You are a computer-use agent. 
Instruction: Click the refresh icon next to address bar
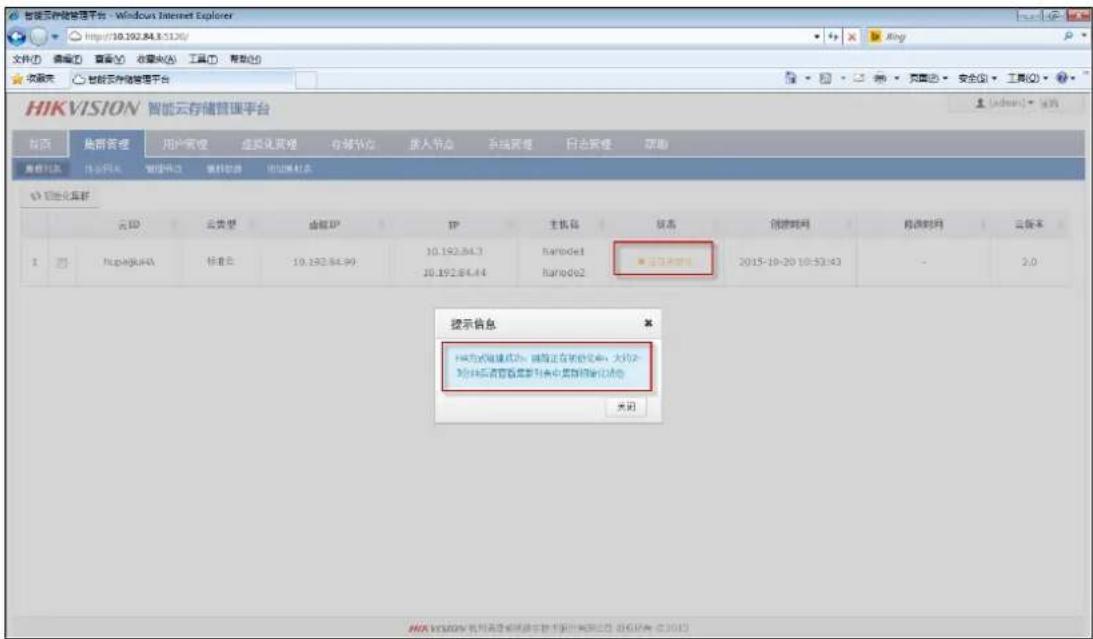coord(834,36)
